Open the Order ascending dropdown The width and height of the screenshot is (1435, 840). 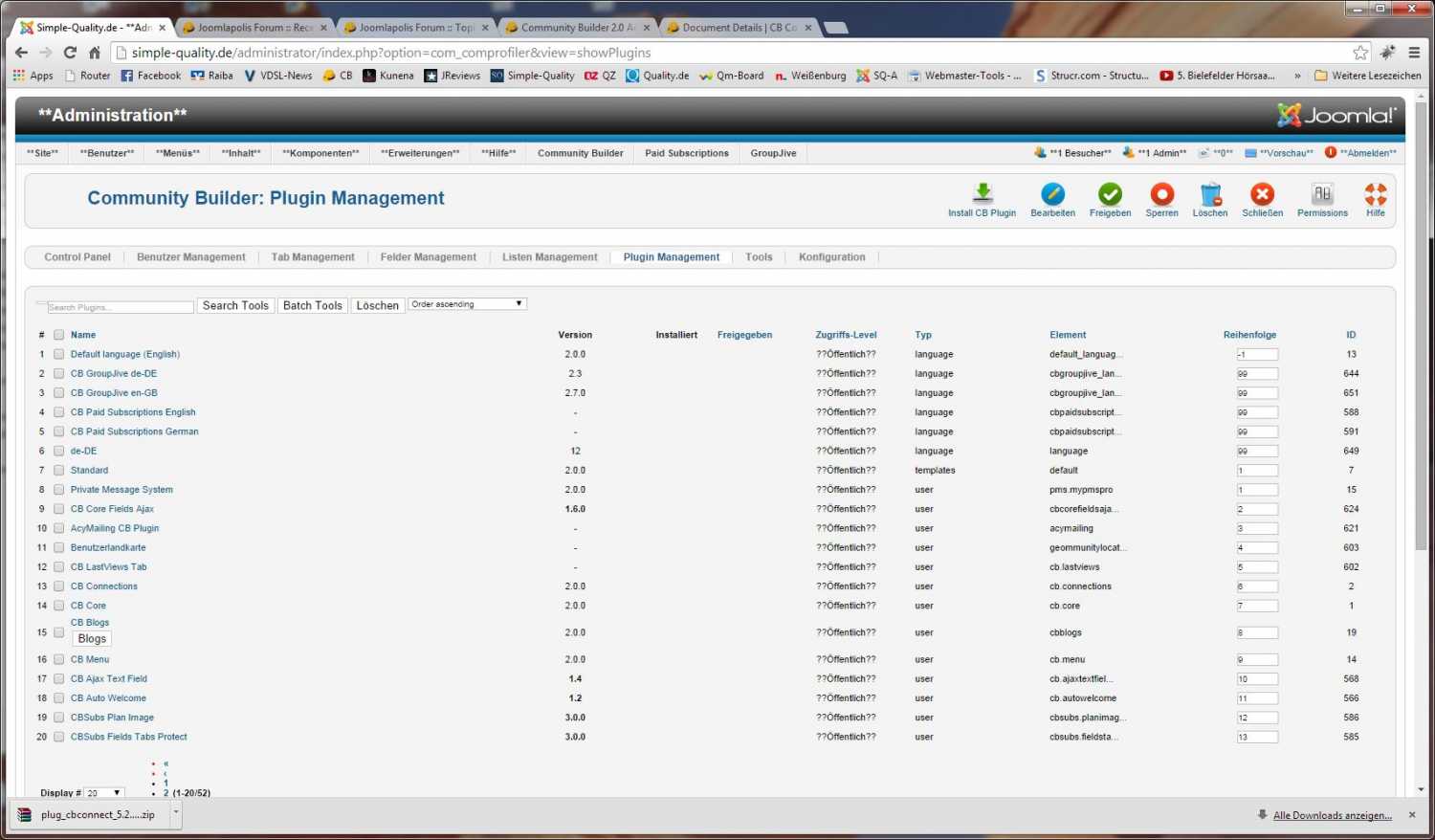467,304
